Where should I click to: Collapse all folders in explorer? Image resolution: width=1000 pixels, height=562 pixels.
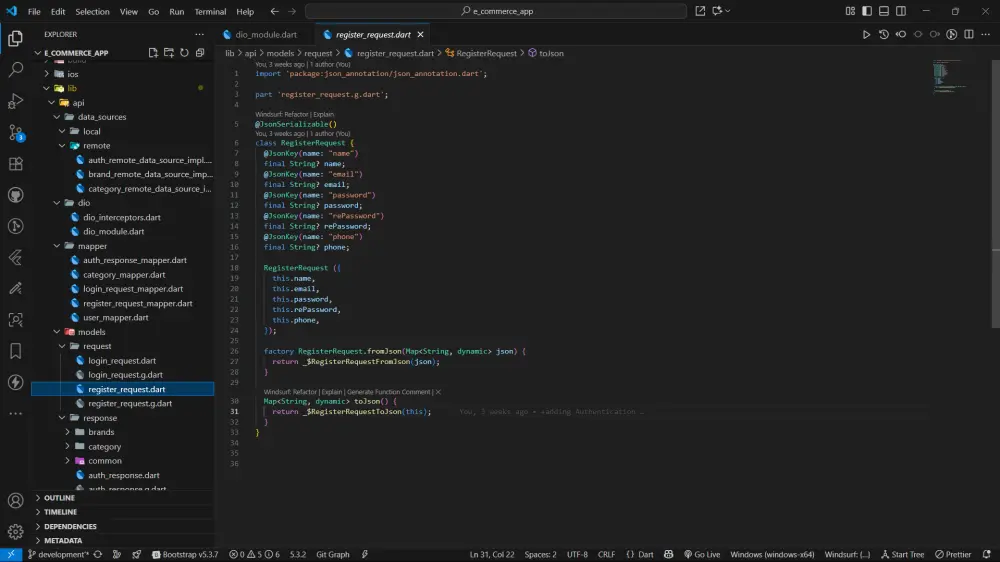200,53
